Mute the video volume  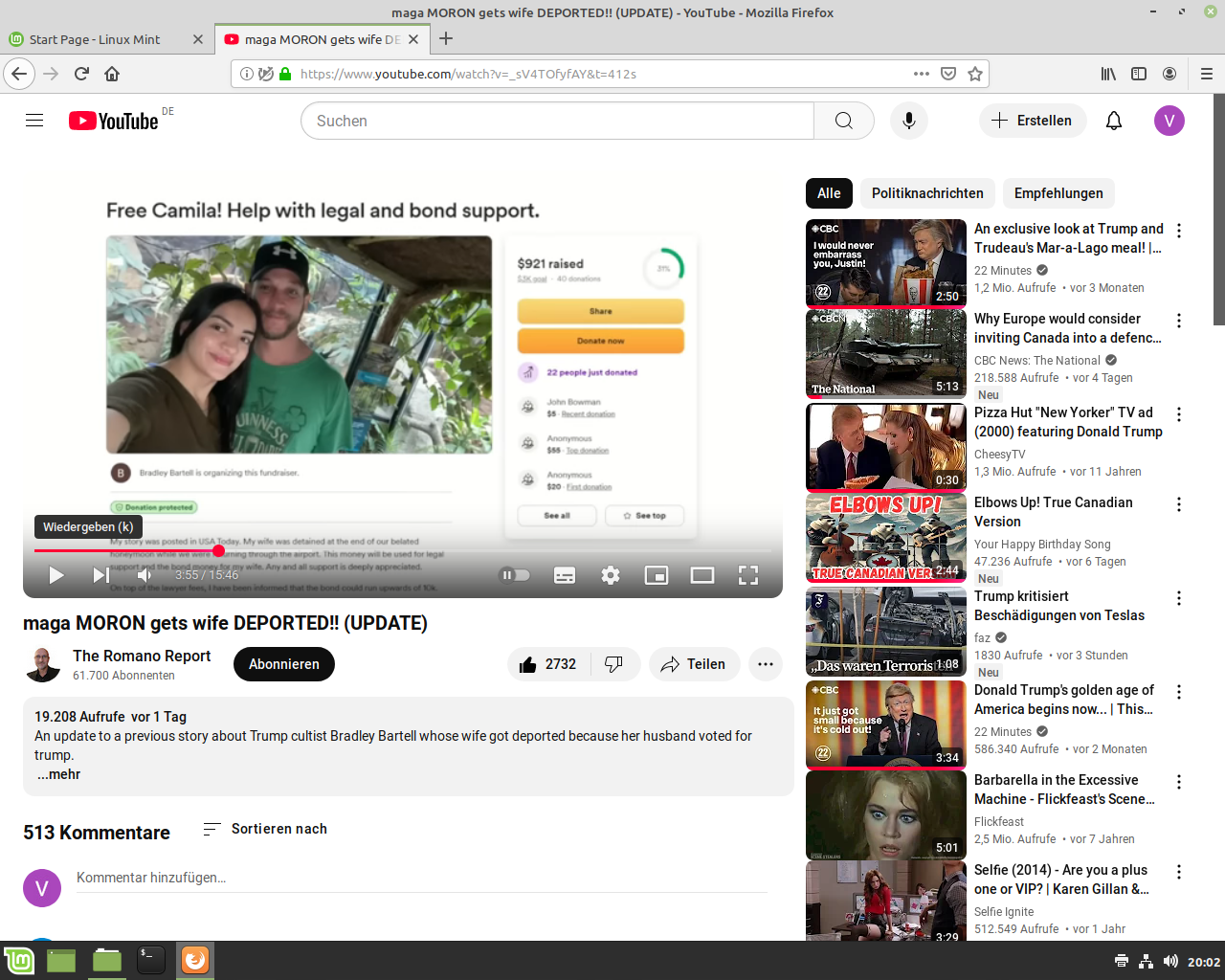[145, 575]
